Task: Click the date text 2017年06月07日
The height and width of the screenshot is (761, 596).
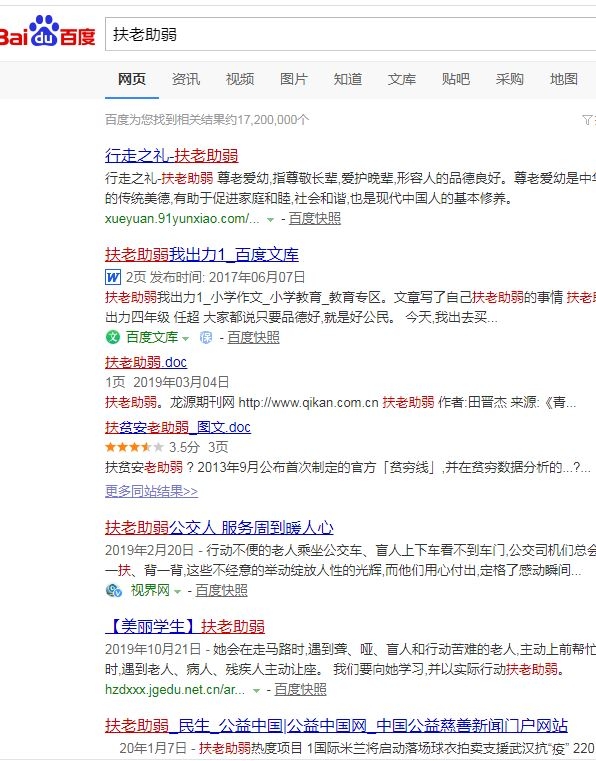Action: [x=257, y=277]
